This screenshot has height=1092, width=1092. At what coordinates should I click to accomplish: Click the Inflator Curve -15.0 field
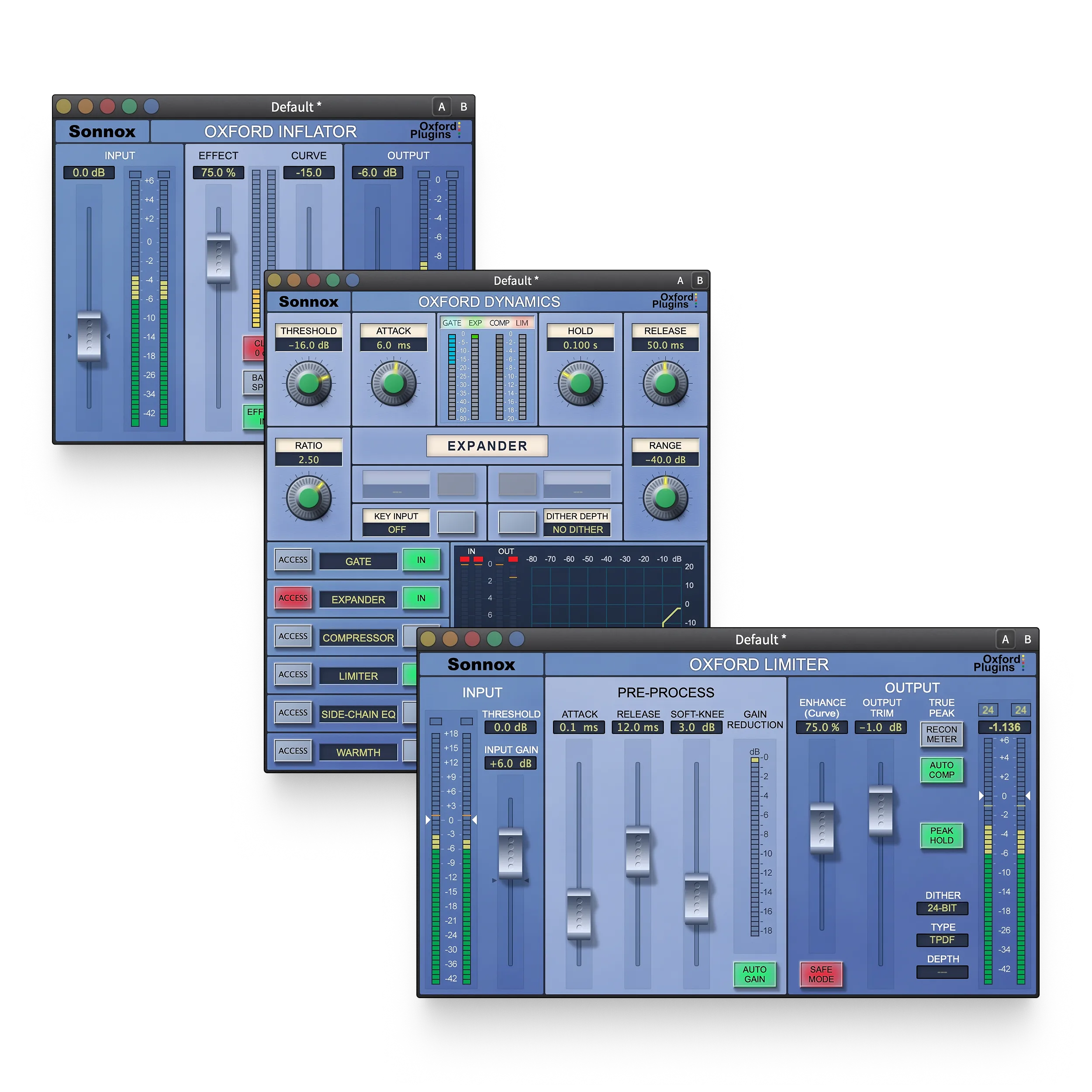309,173
